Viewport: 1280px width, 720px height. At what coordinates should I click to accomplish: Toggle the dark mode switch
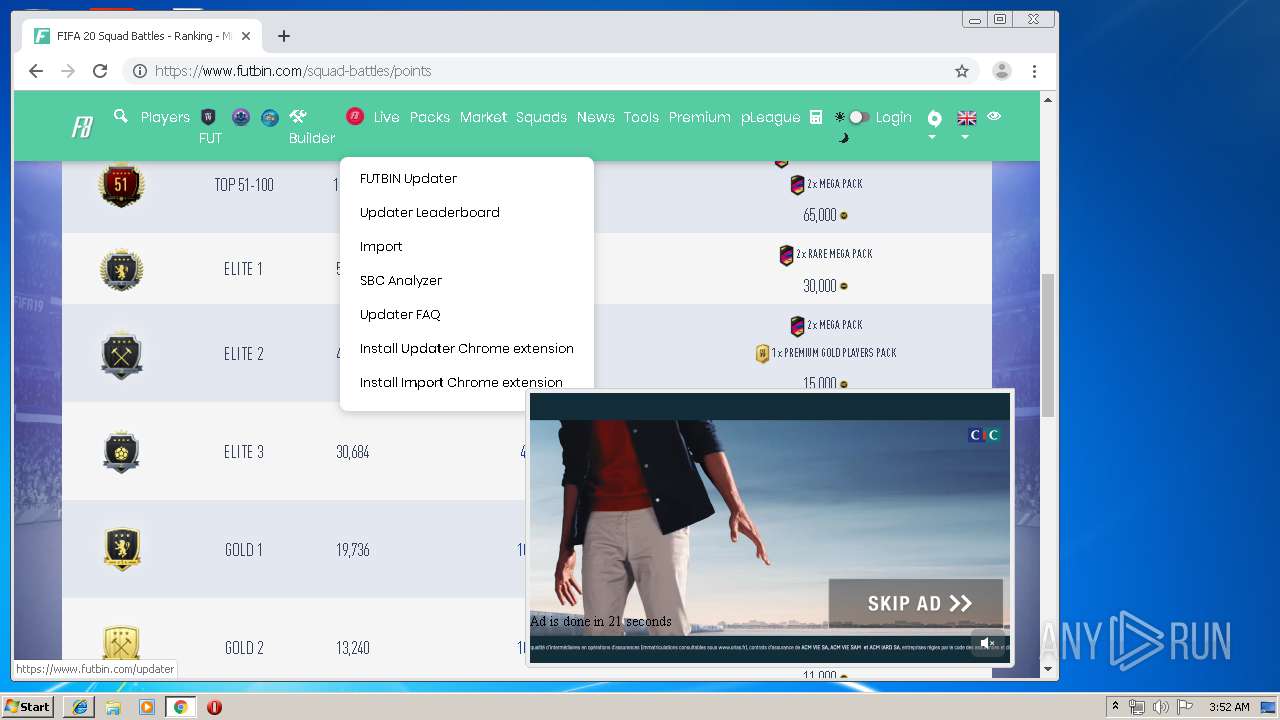[x=858, y=117]
